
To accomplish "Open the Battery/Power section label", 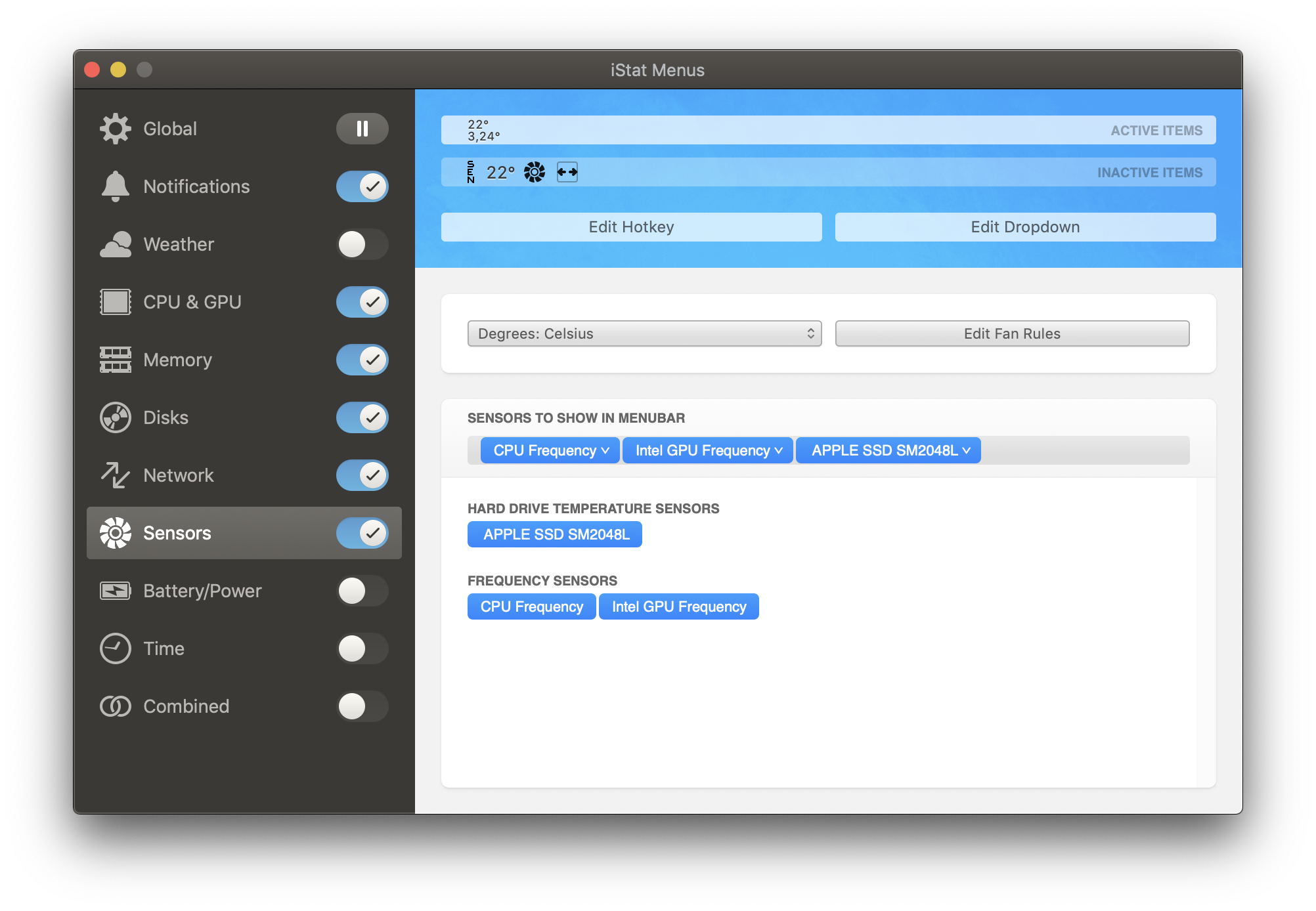I will pos(202,591).
